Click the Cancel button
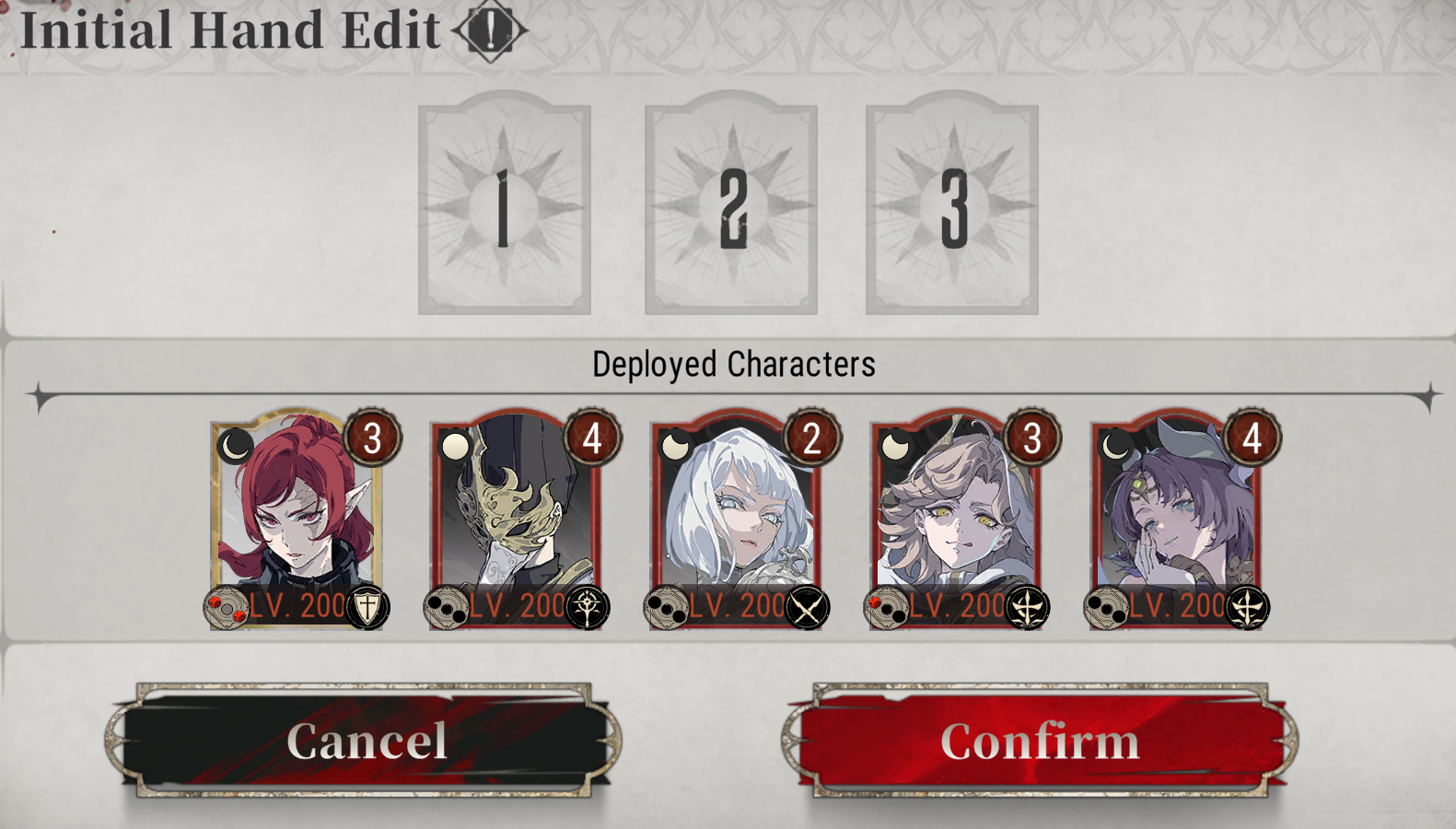 [x=365, y=740]
